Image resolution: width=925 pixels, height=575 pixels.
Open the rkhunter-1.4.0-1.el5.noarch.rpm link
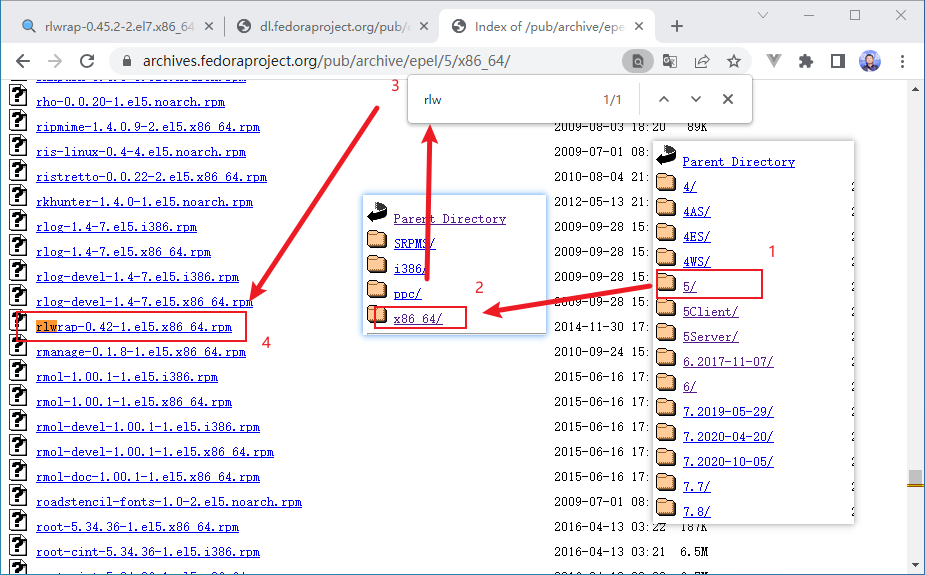point(144,202)
